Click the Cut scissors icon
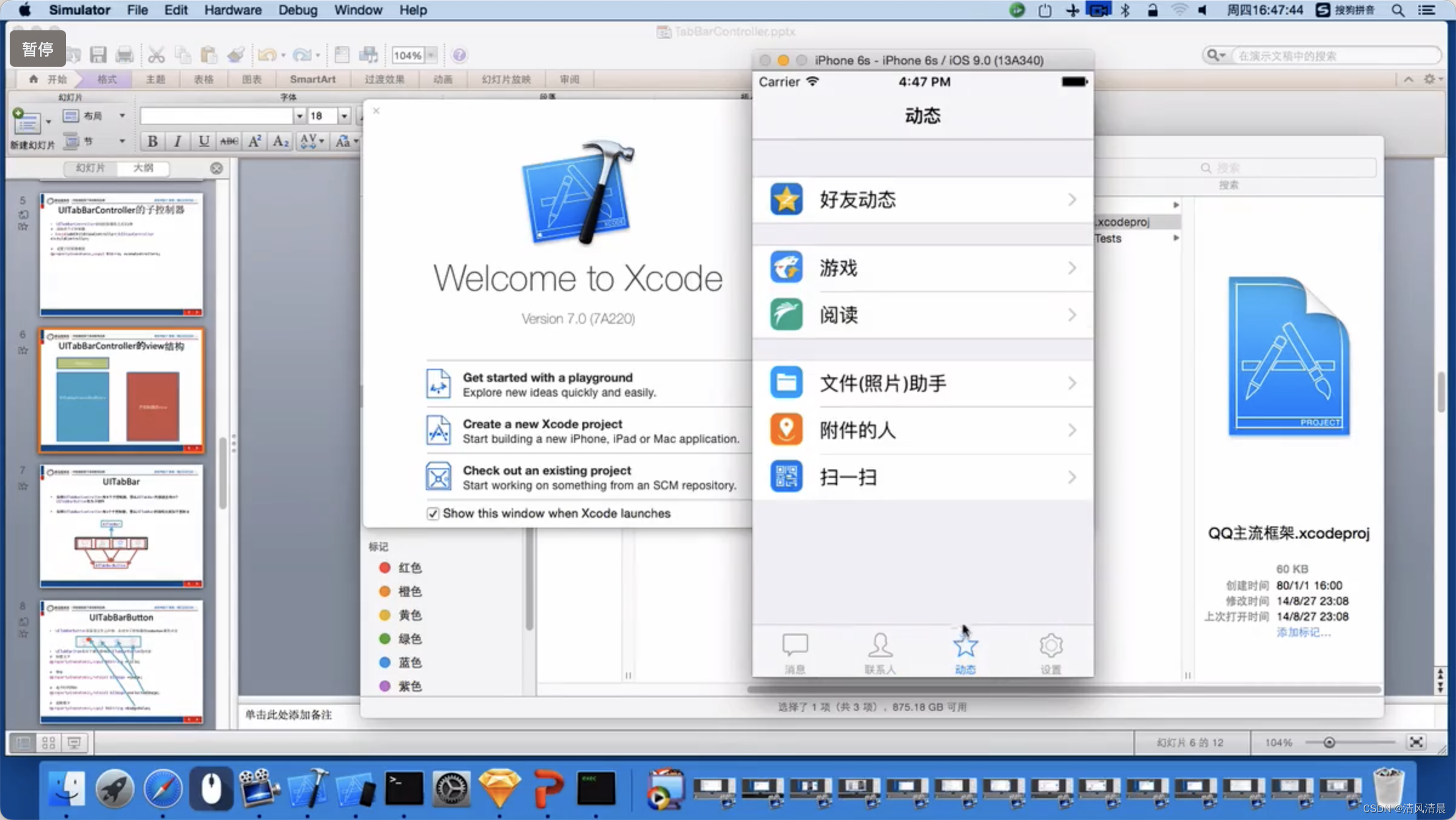The height and width of the screenshot is (820, 1456). point(157,55)
